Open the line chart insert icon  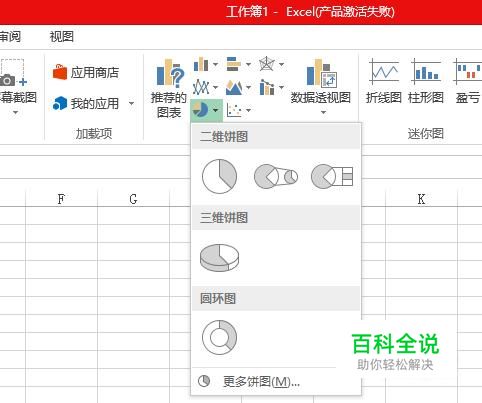point(201,87)
